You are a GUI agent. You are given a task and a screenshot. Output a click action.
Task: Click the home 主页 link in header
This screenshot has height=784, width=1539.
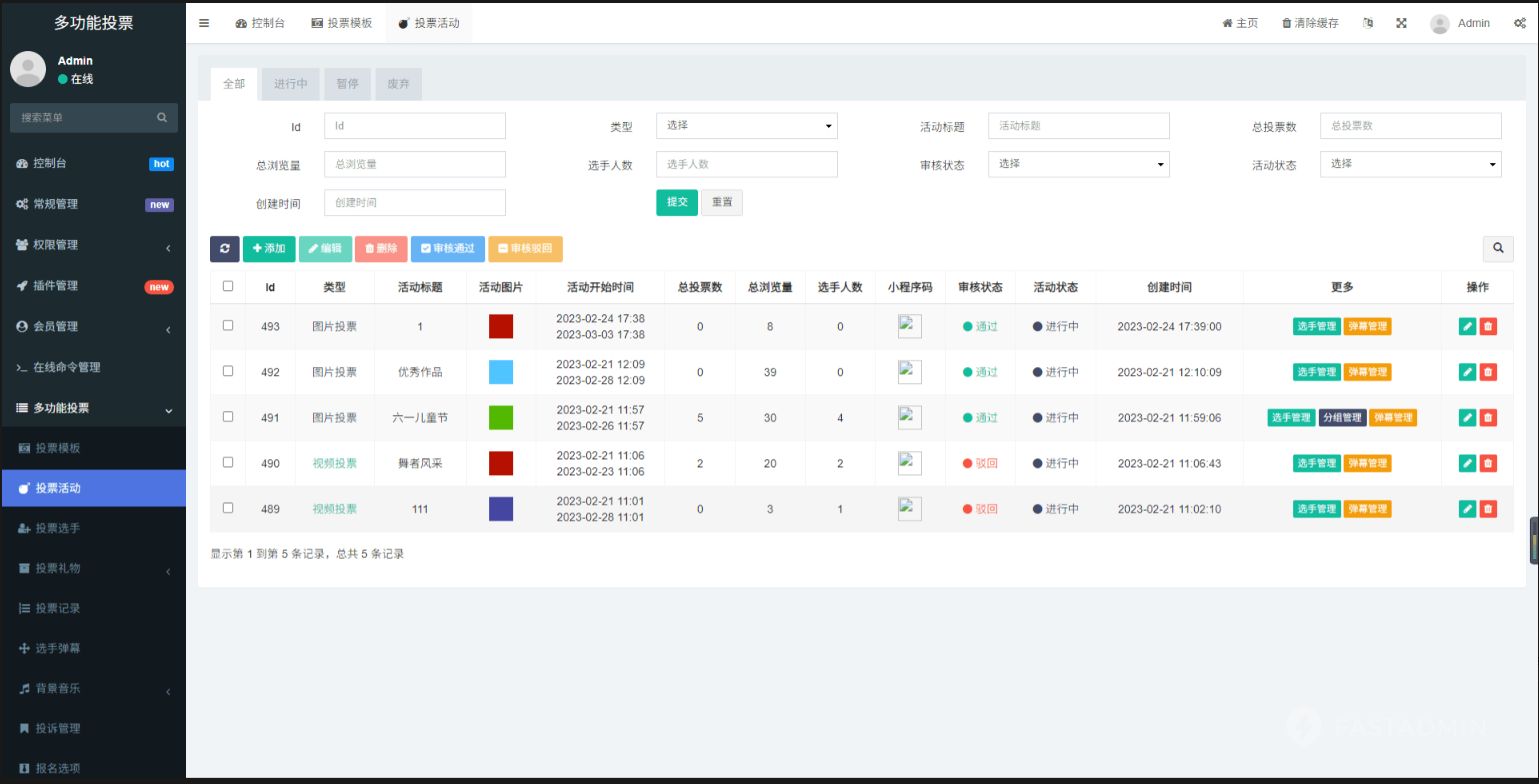point(1240,23)
